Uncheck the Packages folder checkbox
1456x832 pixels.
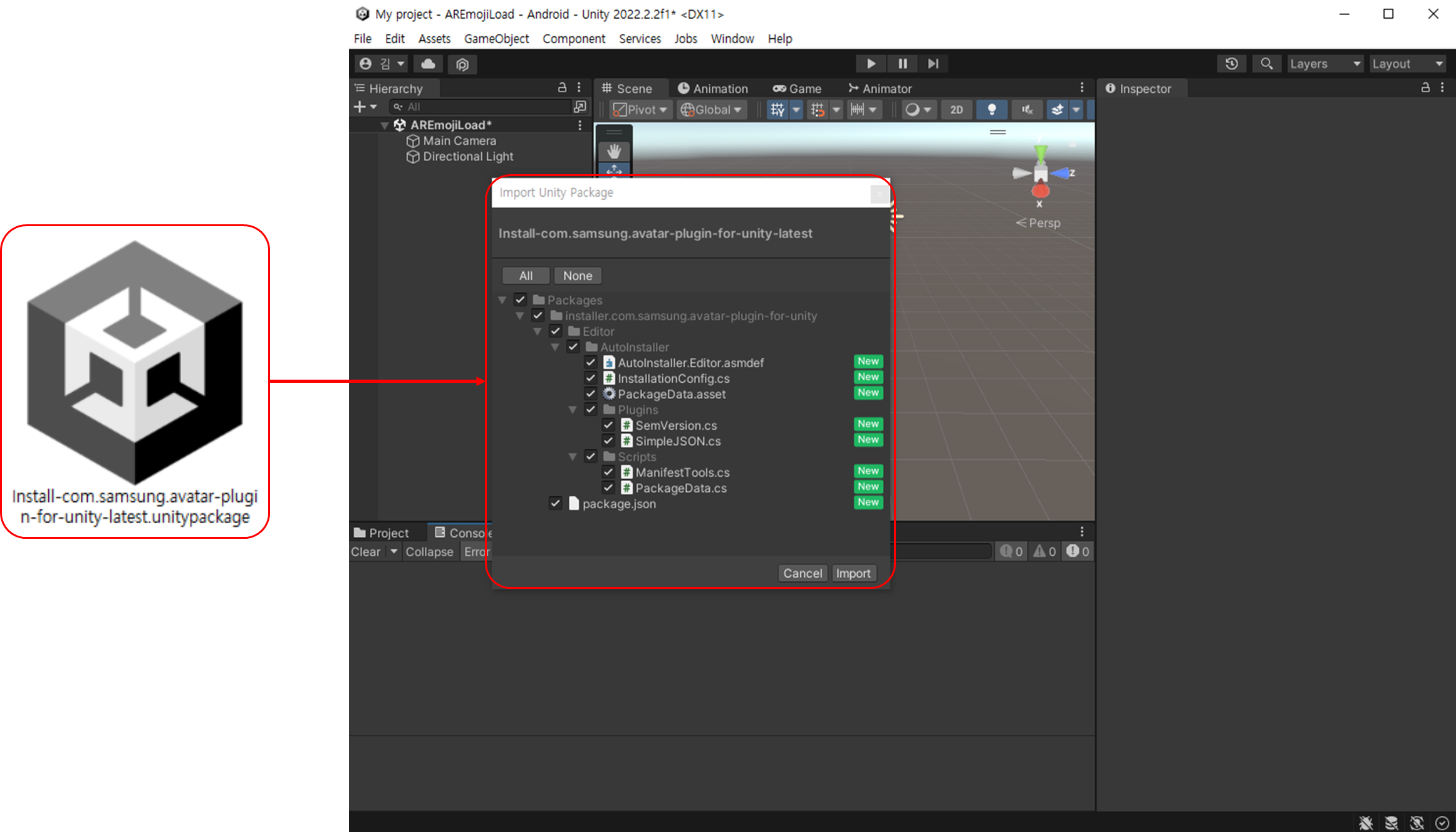(520, 299)
